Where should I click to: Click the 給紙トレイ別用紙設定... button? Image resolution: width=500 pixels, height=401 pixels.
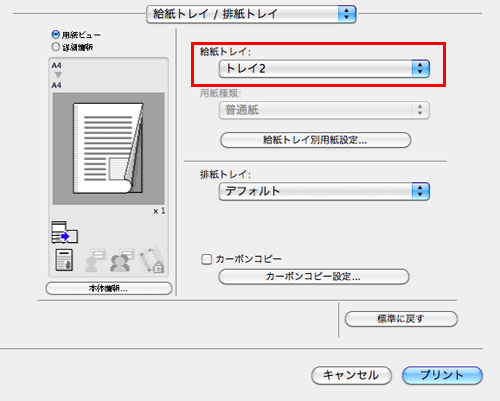pos(315,140)
